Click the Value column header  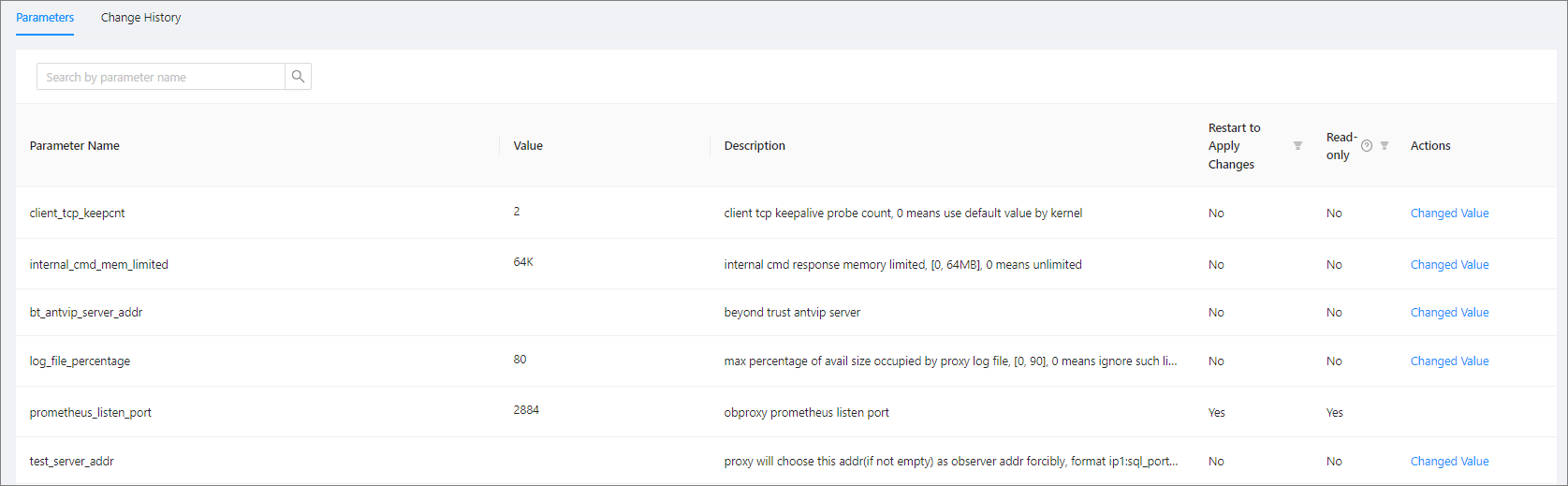pyautogui.click(x=528, y=146)
